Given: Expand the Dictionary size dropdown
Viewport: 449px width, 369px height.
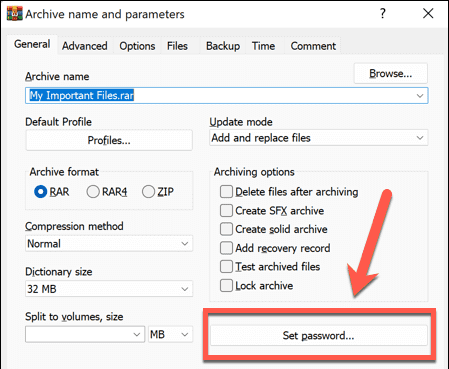Looking at the screenshot, I should (109, 289).
